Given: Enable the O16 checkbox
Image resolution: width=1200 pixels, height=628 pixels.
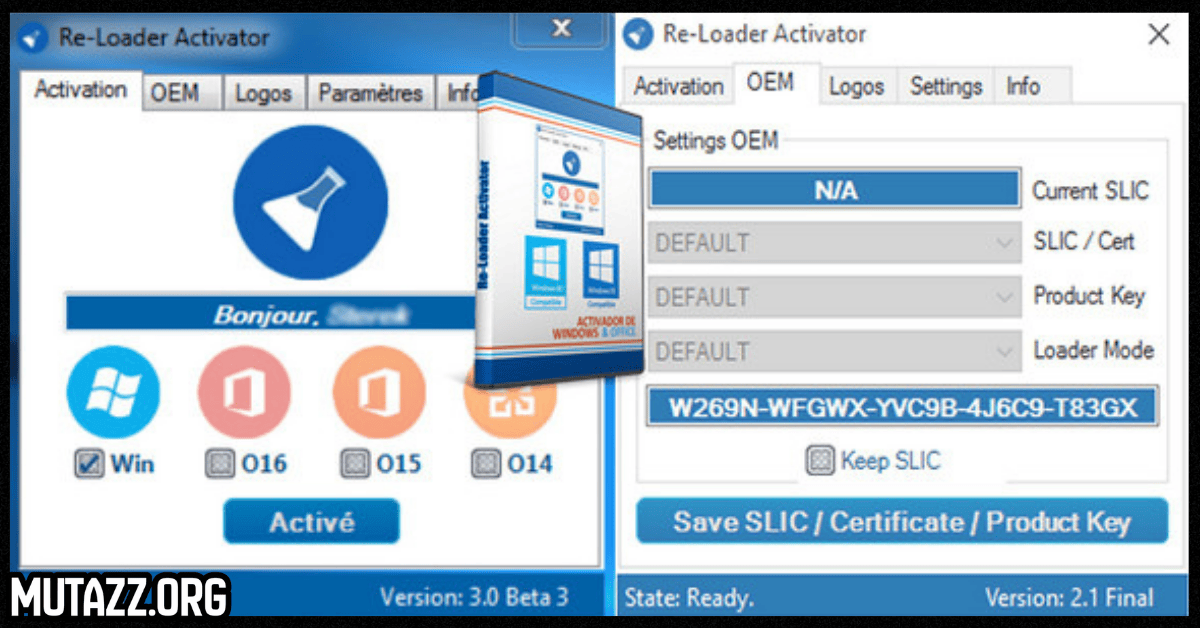Looking at the screenshot, I should tap(218, 463).
